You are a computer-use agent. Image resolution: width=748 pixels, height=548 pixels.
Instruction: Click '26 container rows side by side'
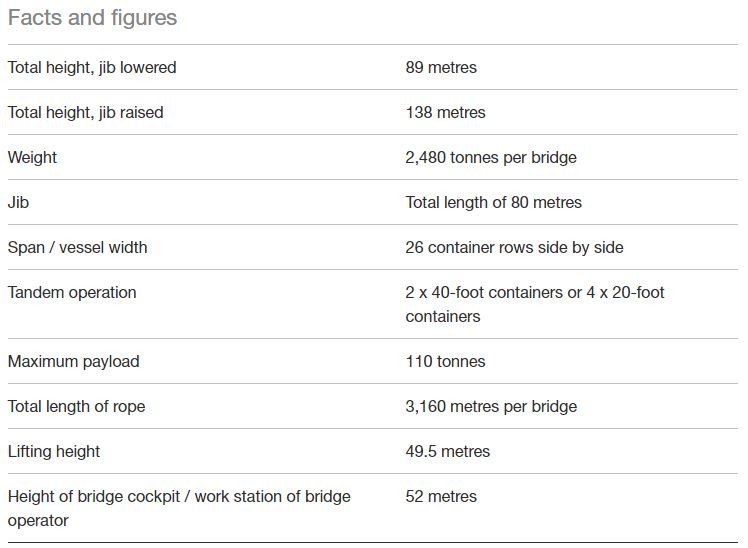[514, 248]
